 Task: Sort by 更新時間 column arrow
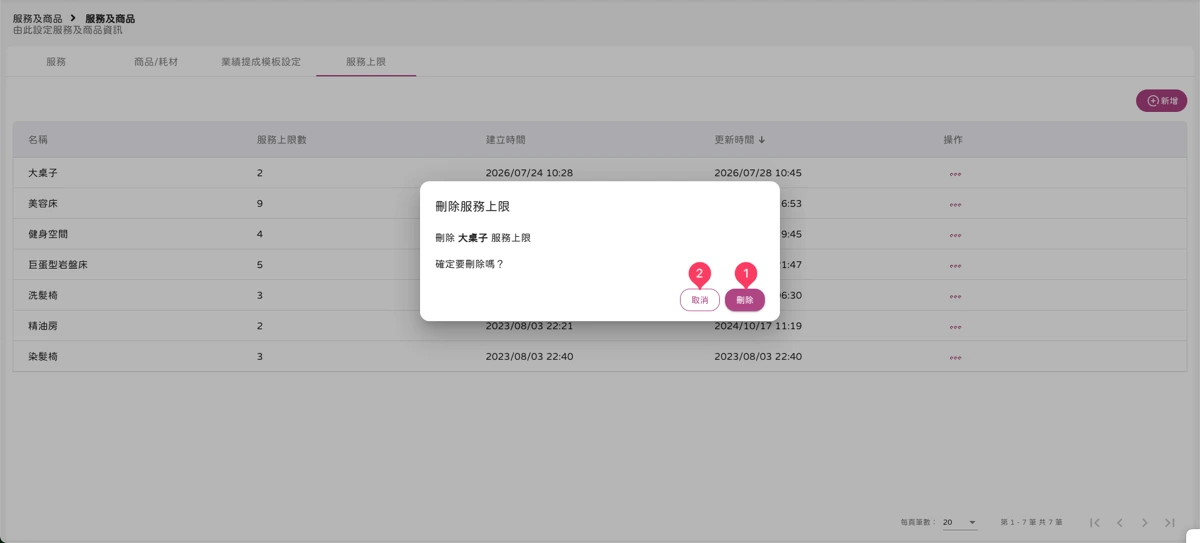(x=762, y=140)
